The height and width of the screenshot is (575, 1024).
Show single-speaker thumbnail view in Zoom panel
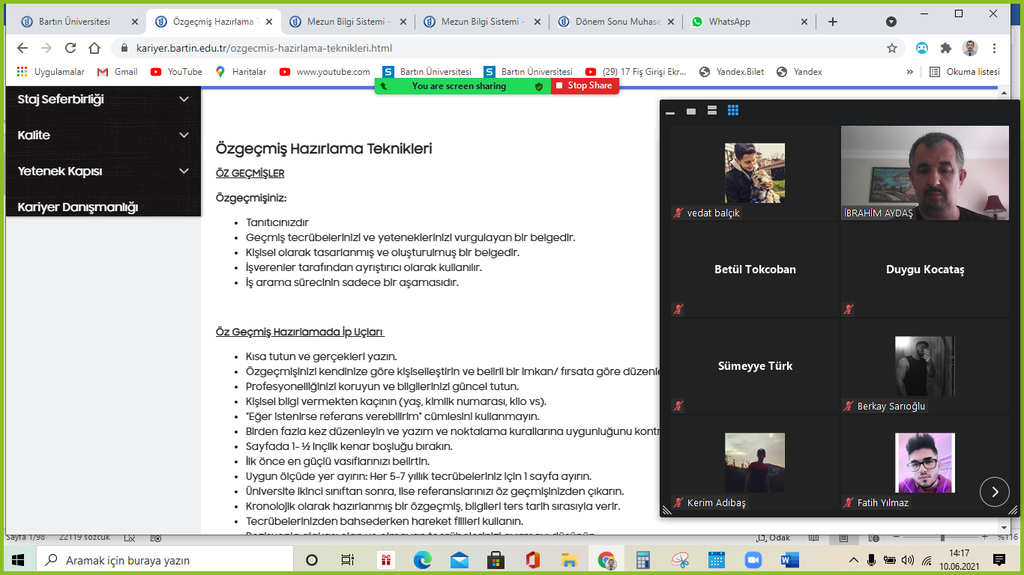691,111
